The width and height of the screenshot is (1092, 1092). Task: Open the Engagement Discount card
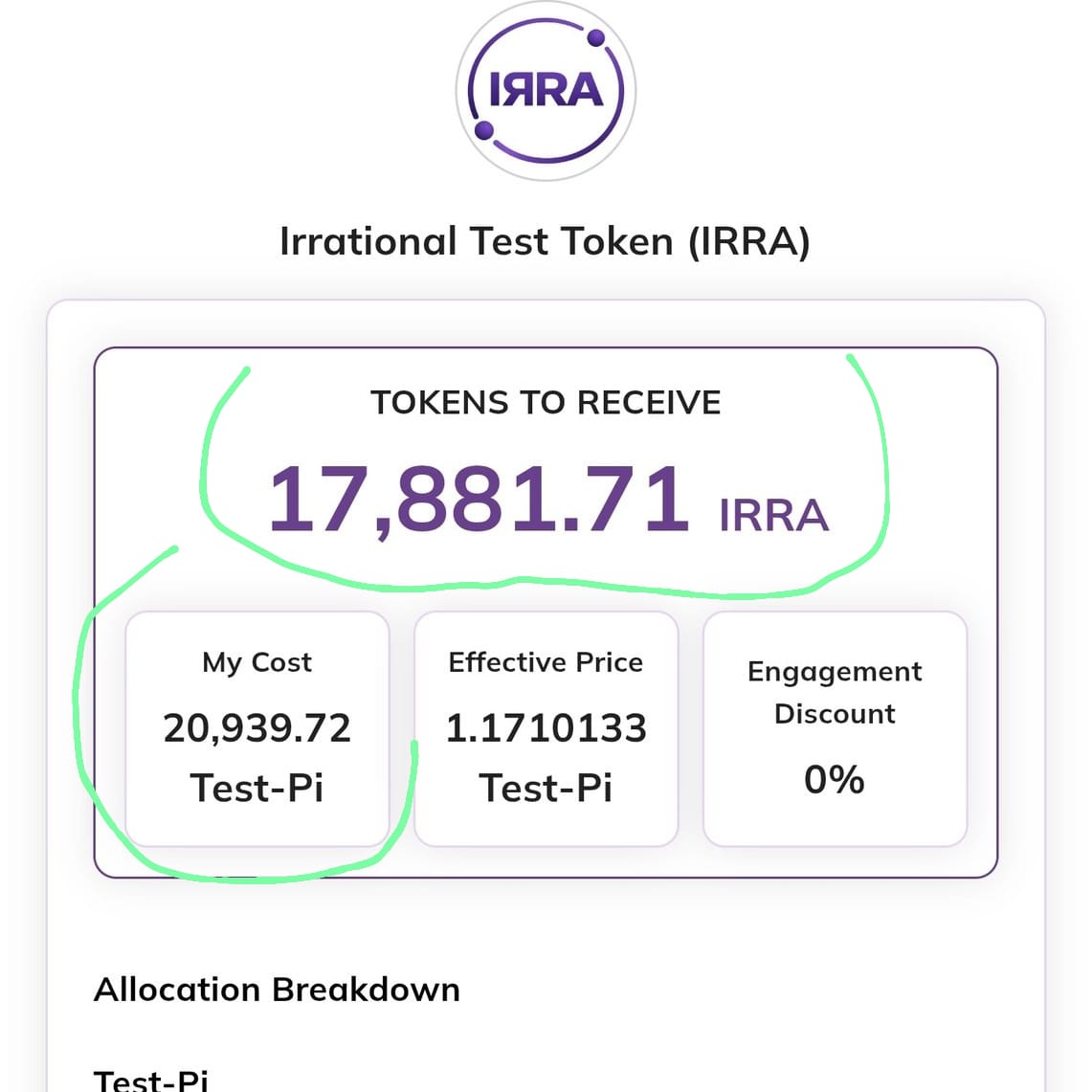[x=835, y=728]
